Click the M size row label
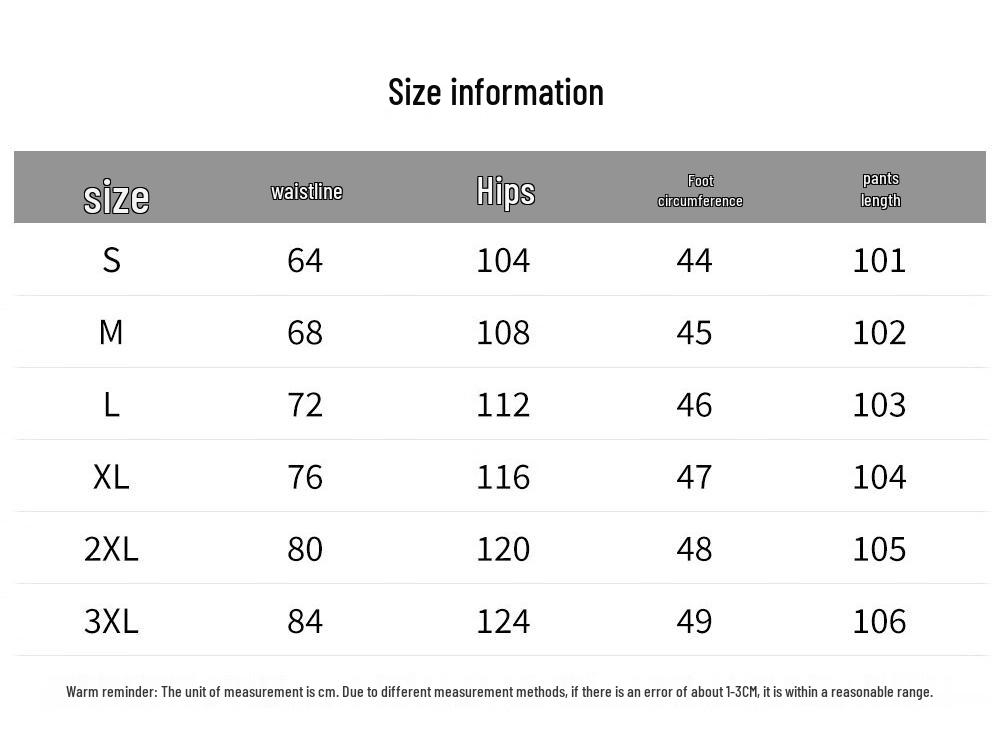 [x=111, y=332]
